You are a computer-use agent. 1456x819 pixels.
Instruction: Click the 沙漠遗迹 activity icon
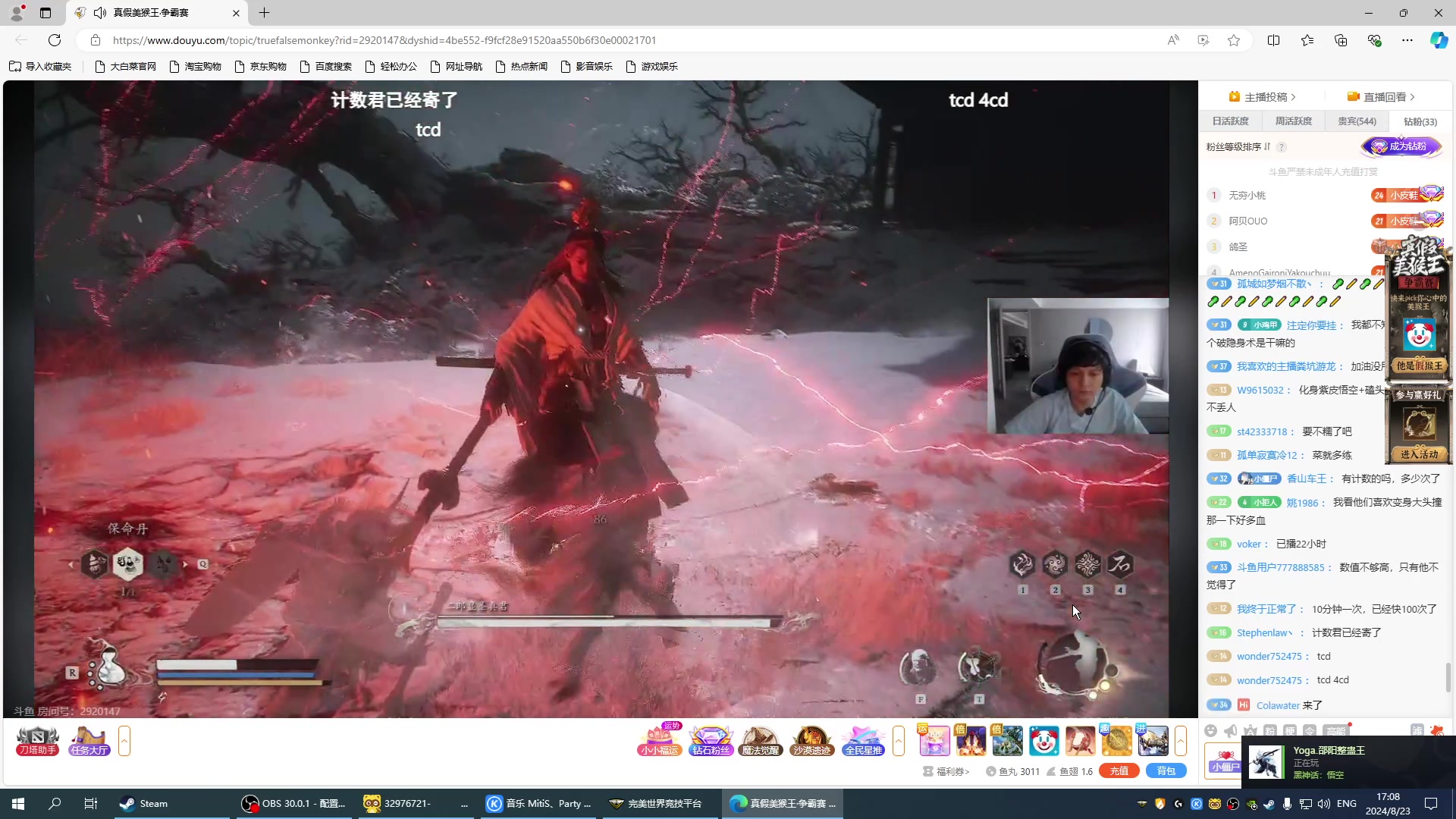click(811, 740)
